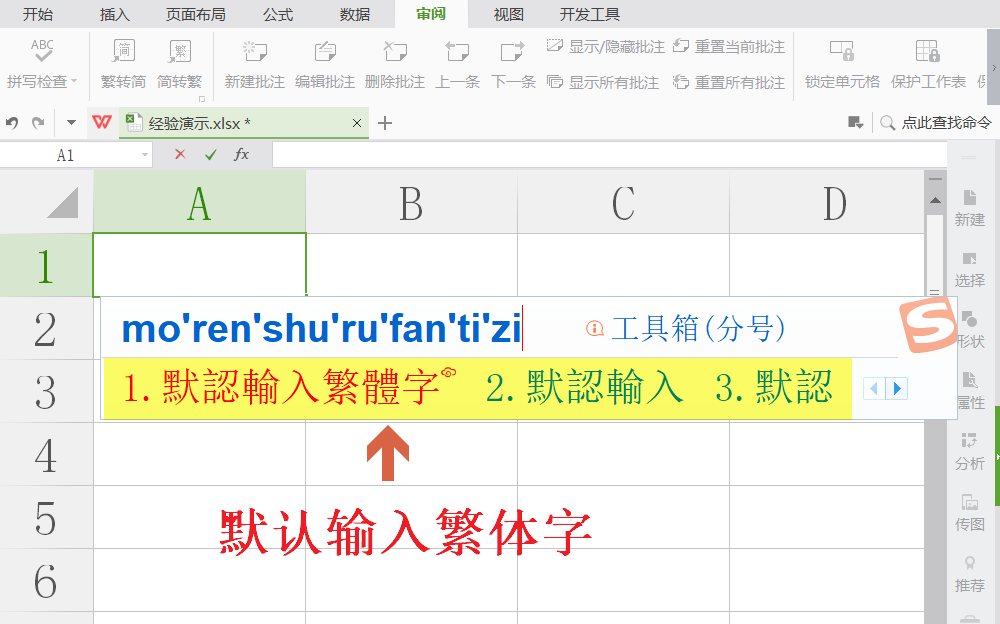Click the Name Box showing A1
The width and height of the screenshot is (1000, 624).
[65, 155]
